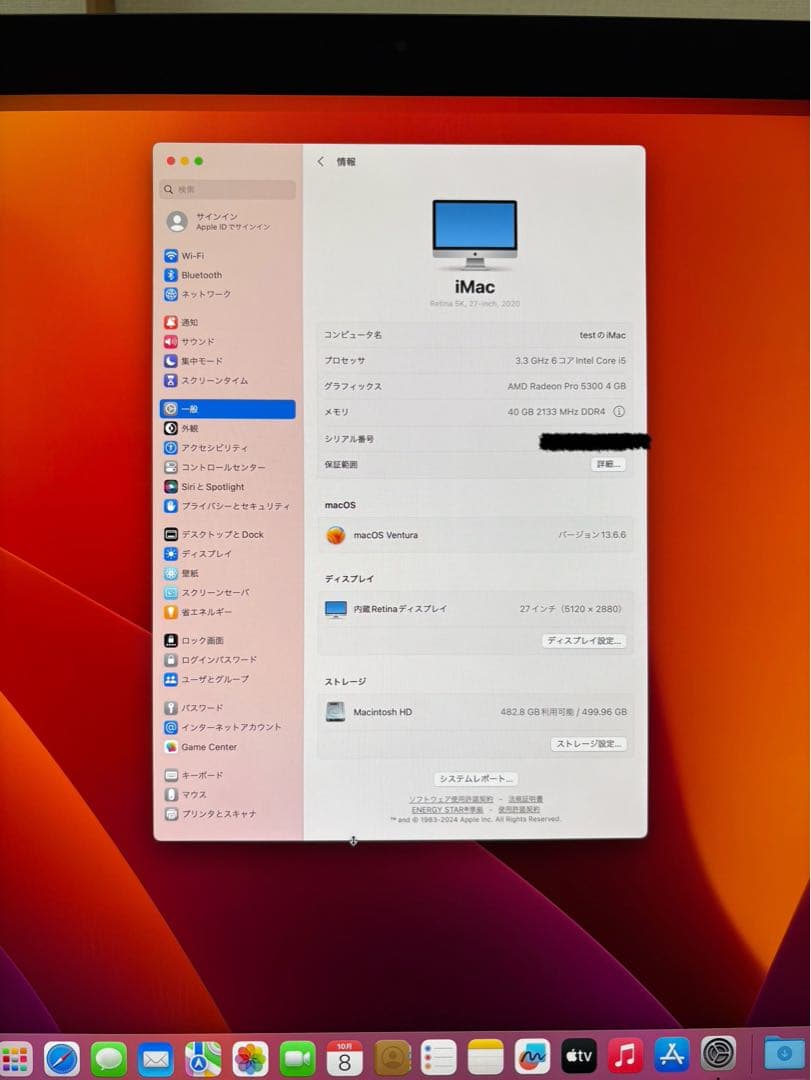This screenshot has height=1080, width=811.
Task: Click the search field in sidebar
Action: [x=227, y=189]
